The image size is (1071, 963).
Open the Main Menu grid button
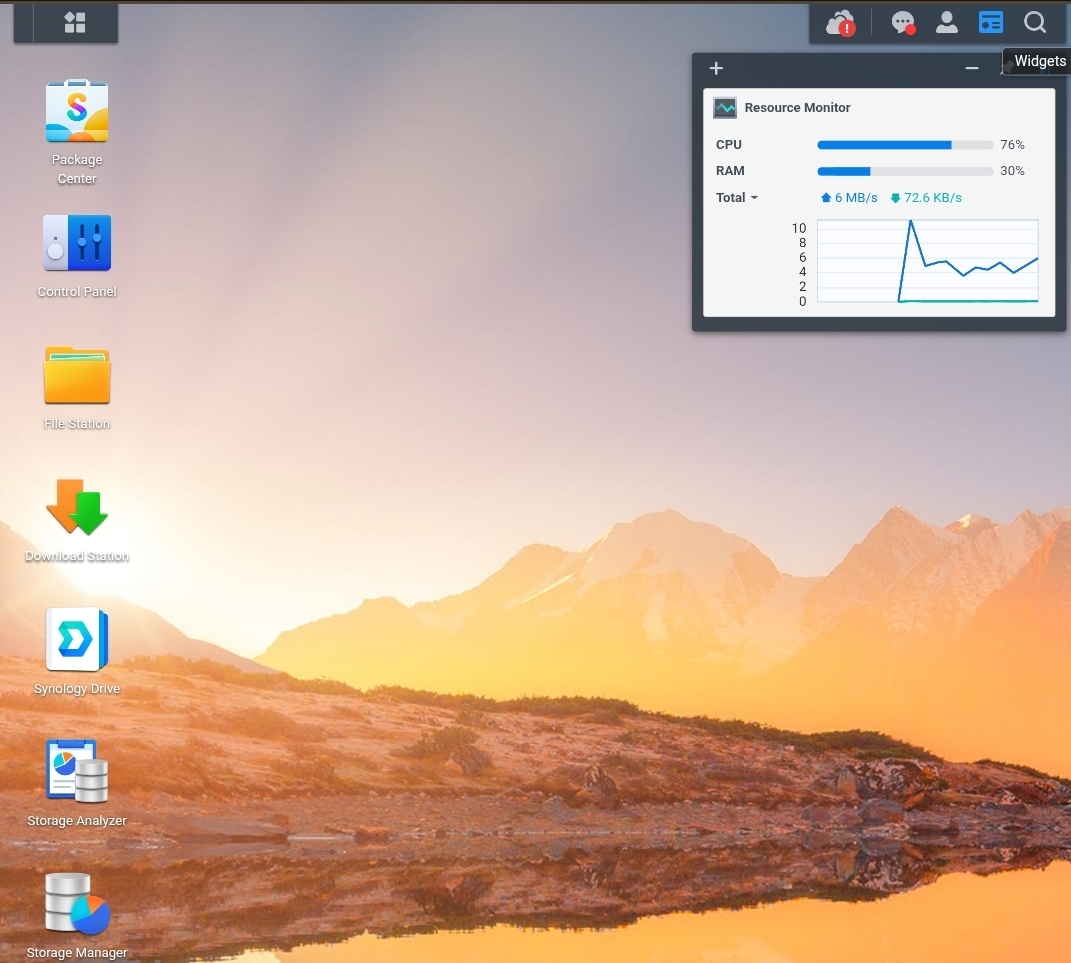coord(75,23)
